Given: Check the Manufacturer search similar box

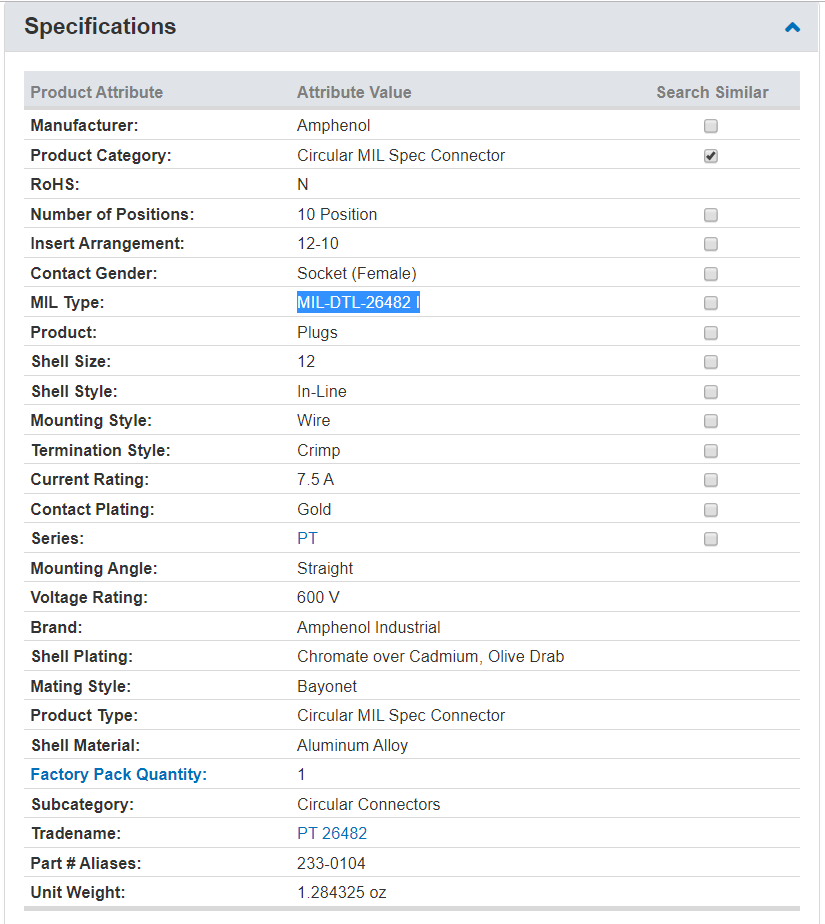Looking at the screenshot, I should [x=711, y=126].
